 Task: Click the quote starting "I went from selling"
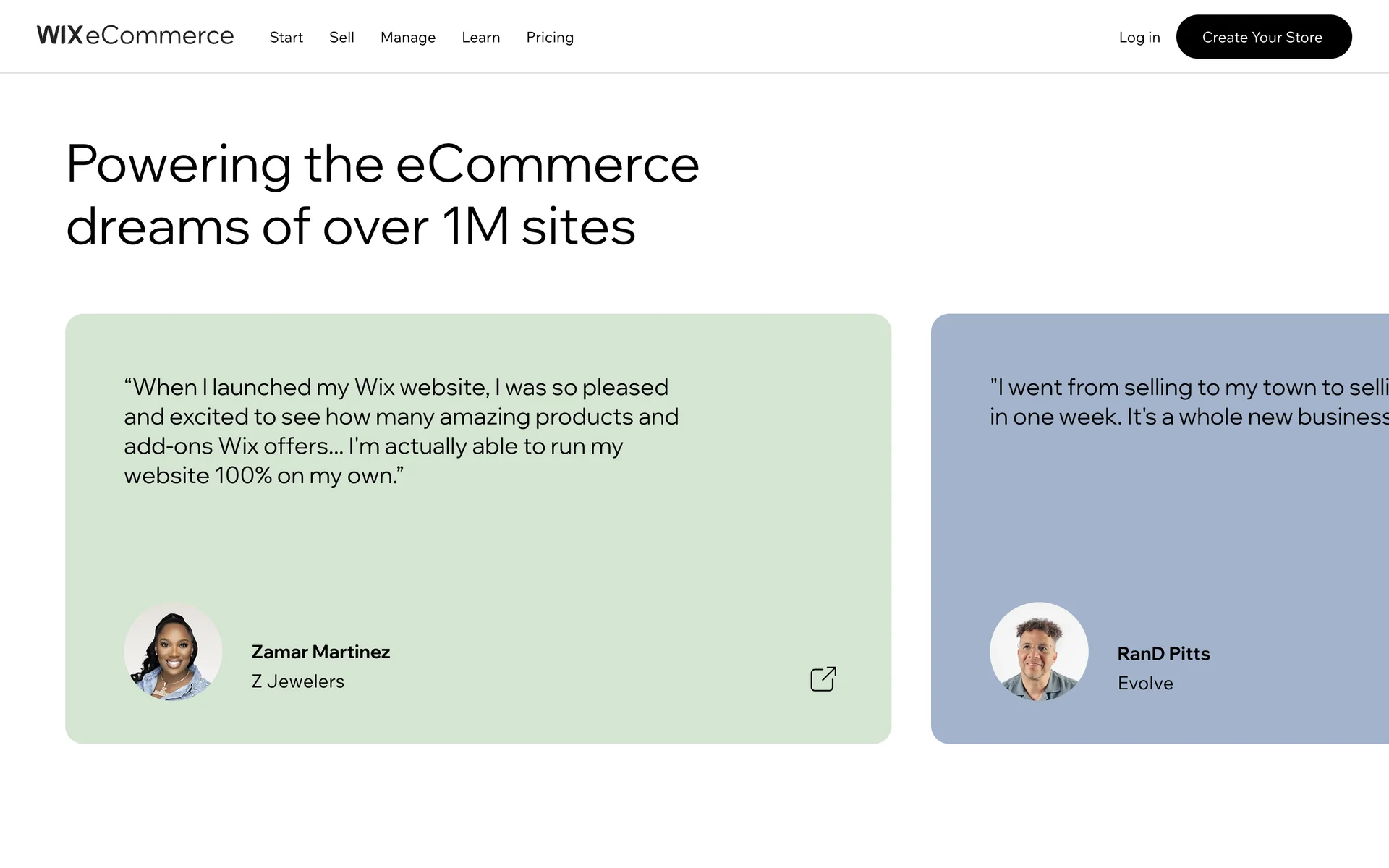click(x=1188, y=402)
